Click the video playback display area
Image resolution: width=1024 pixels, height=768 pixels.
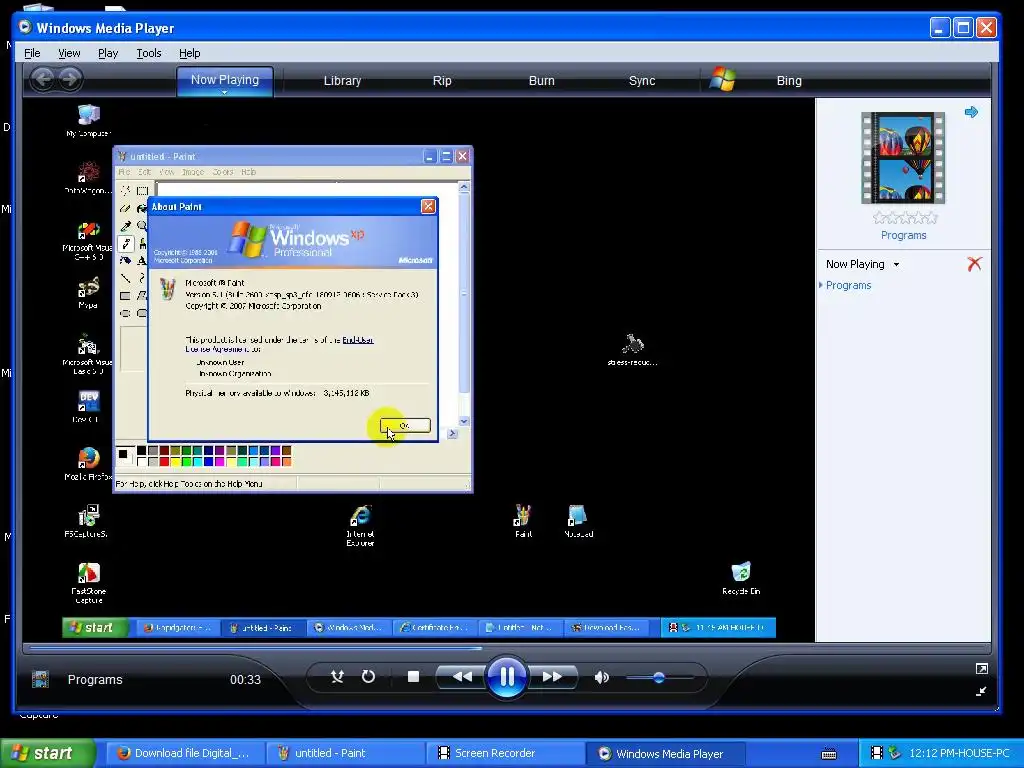pyautogui.click(x=419, y=370)
